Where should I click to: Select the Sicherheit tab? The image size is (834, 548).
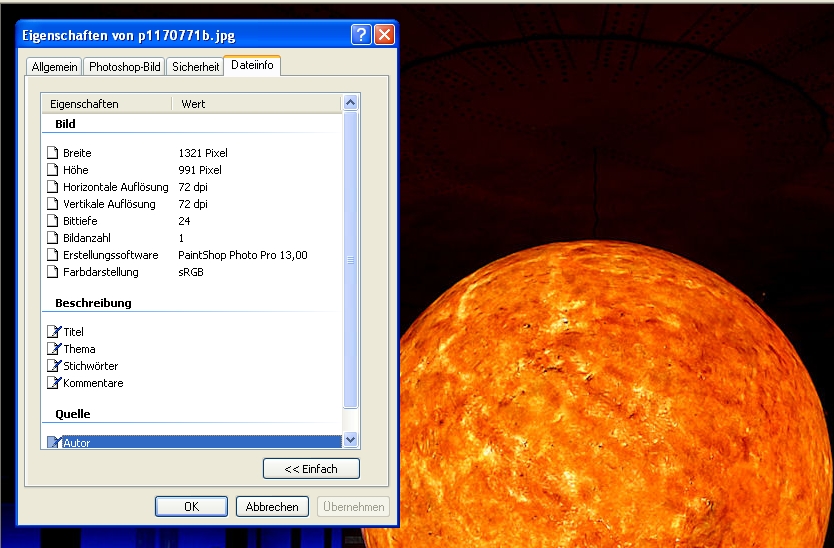[195, 67]
